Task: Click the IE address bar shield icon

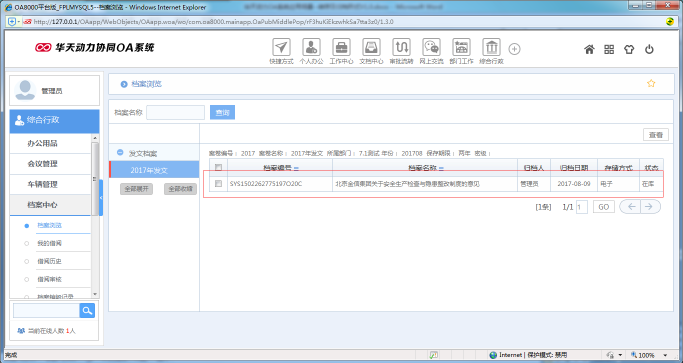Action: (12, 21)
